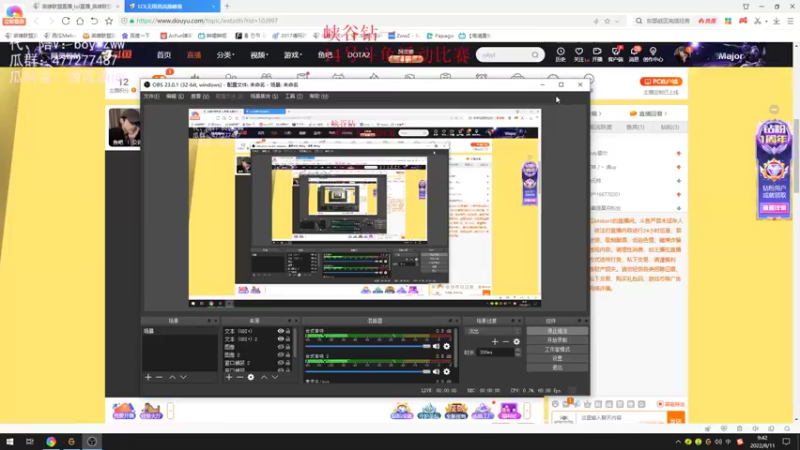Mute the first 台式音响 mixer channel
800x450 pixels.
436,346
